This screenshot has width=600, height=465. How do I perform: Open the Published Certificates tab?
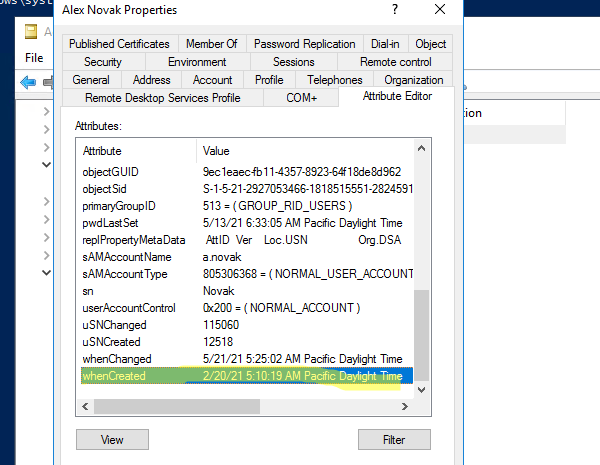119,44
